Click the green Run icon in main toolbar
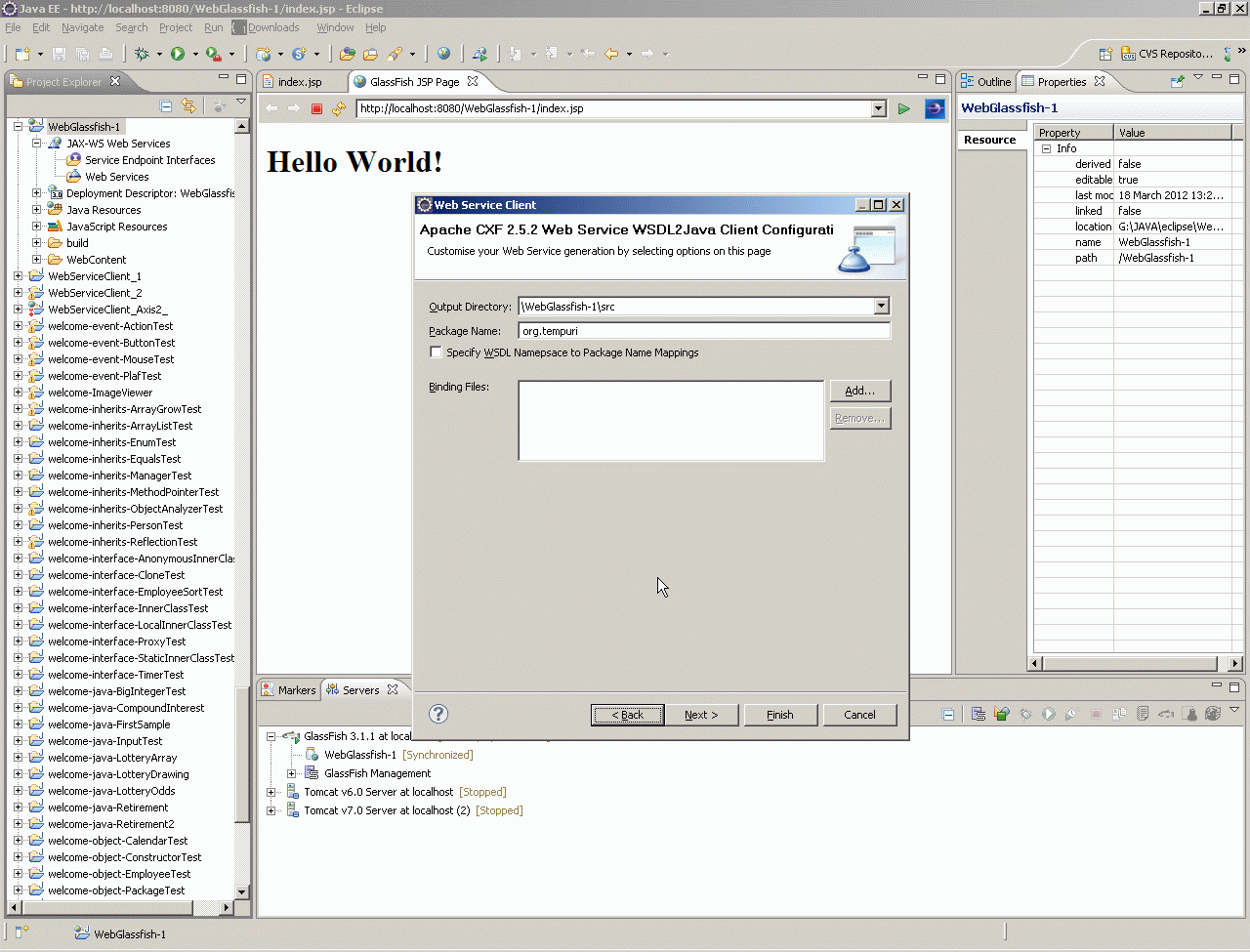1250x952 pixels. point(178,54)
